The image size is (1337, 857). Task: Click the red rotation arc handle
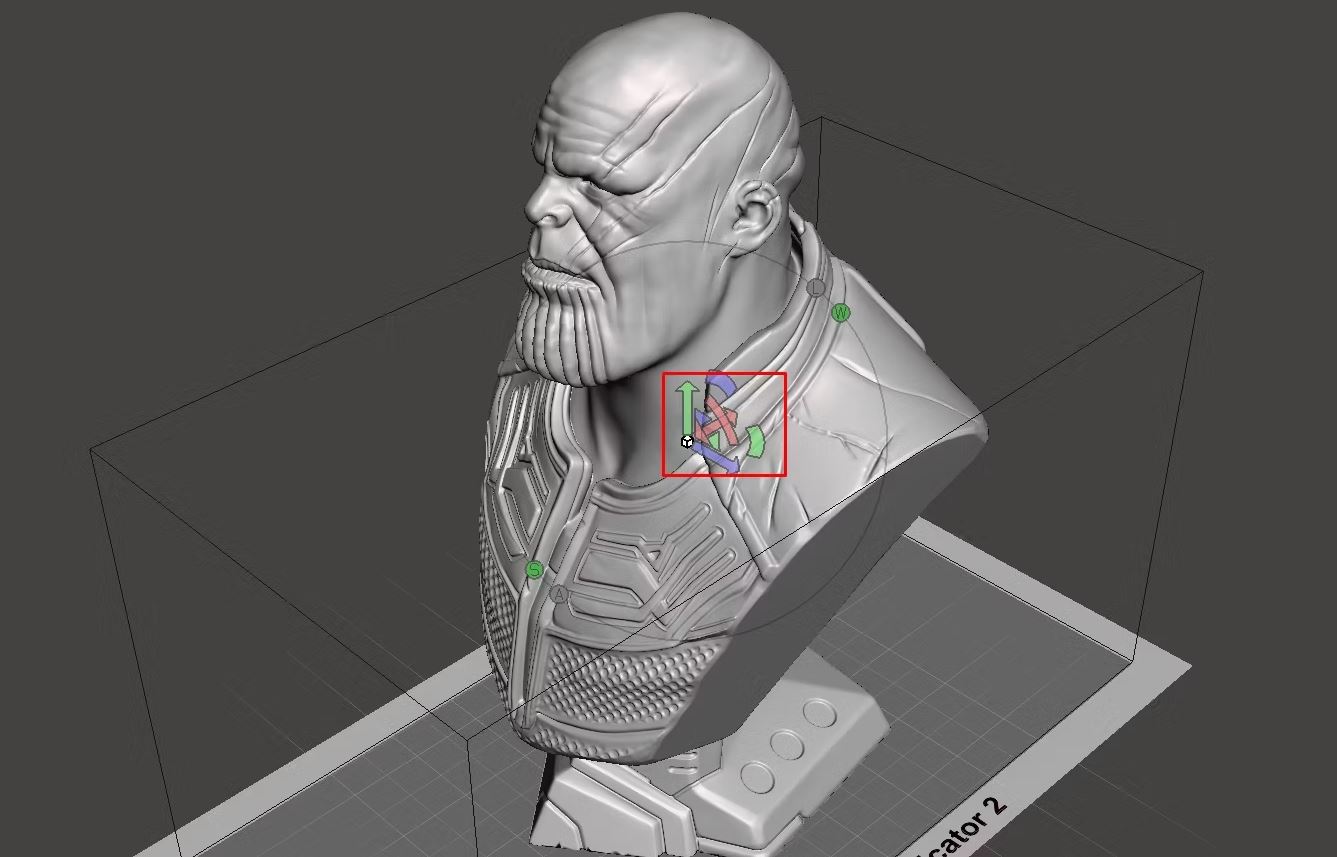pos(722,420)
